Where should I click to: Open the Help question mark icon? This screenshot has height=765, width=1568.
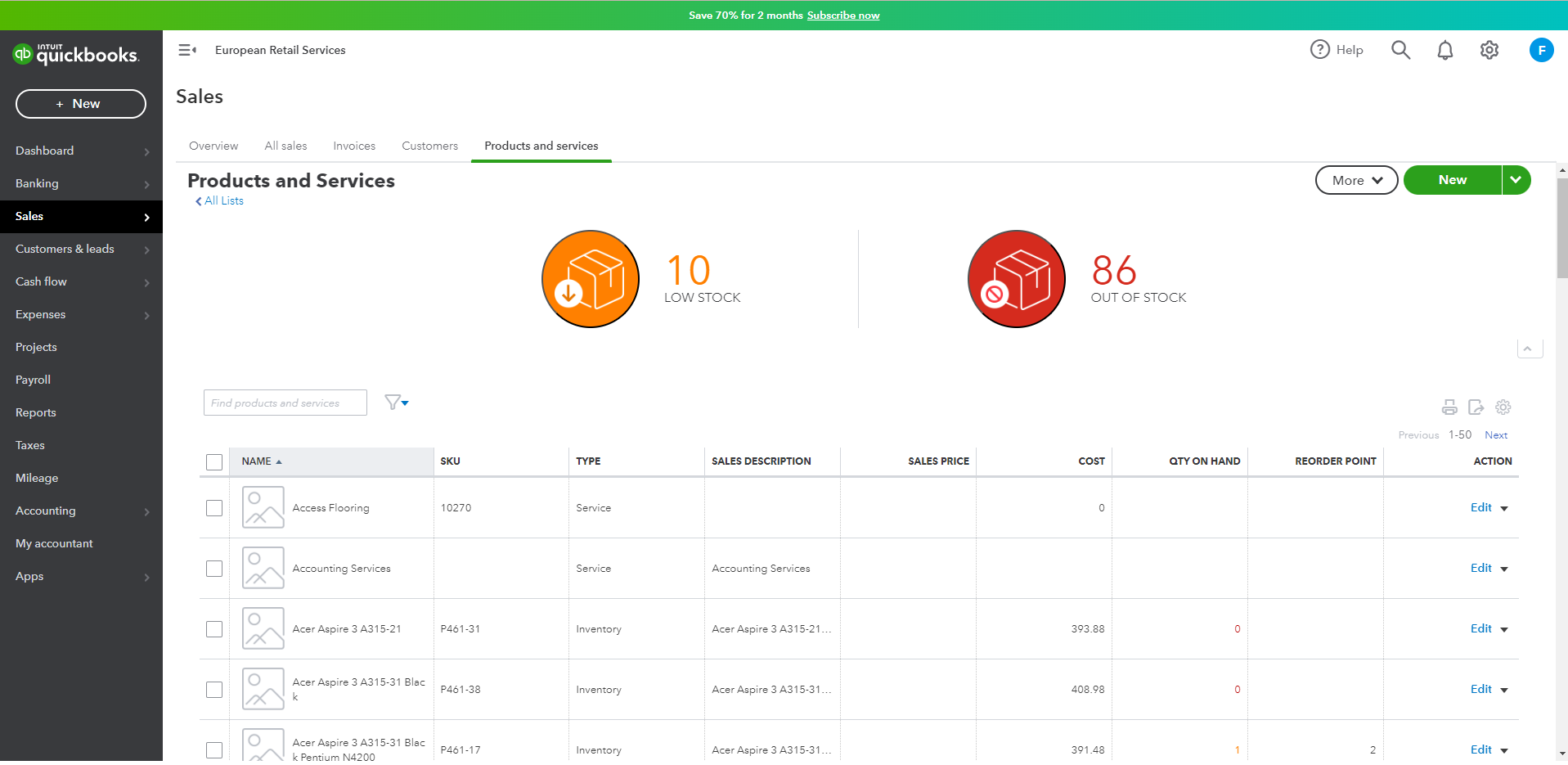pos(1319,50)
